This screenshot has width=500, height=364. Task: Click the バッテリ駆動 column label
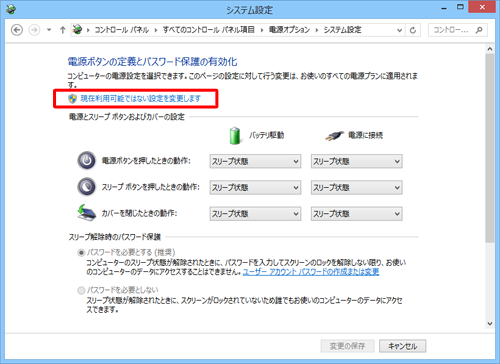(x=266, y=135)
